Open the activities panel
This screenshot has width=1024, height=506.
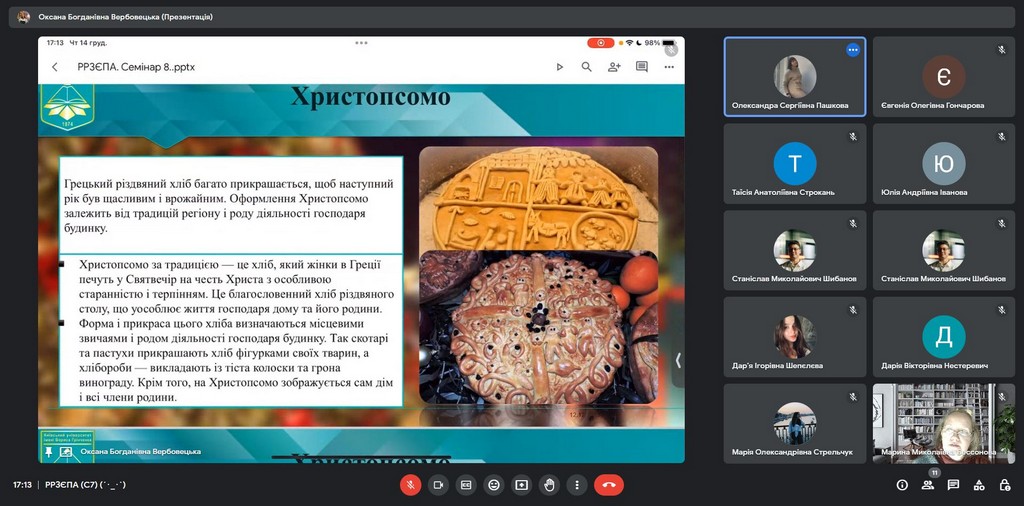point(979,485)
